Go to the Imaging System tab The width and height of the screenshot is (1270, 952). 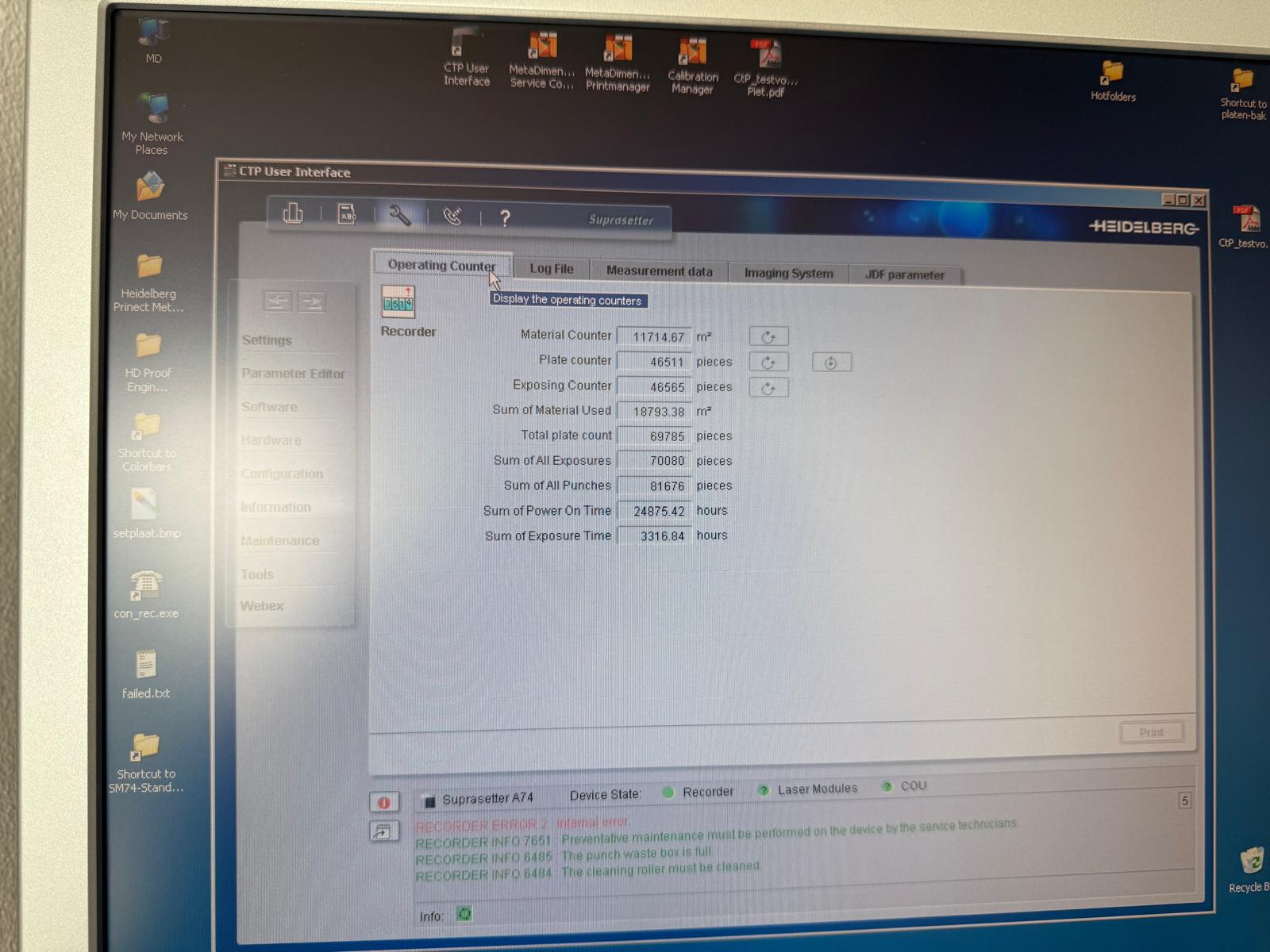(x=788, y=274)
